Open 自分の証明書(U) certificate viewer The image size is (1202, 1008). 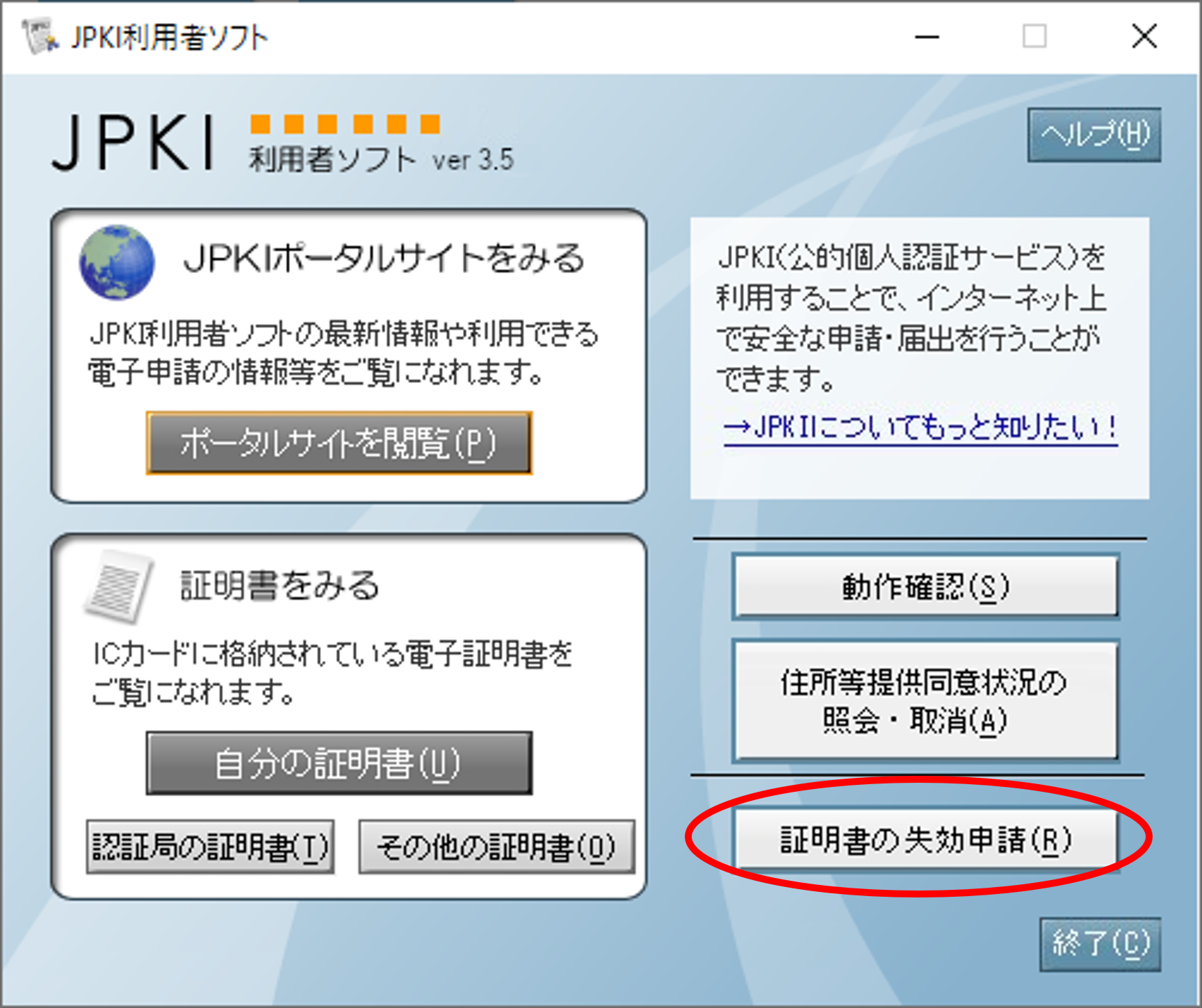pos(339,763)
